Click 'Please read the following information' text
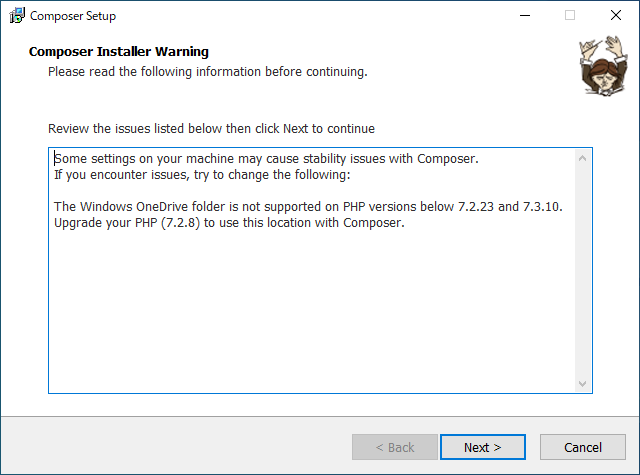640x475 pixels. tap(207, 72)
